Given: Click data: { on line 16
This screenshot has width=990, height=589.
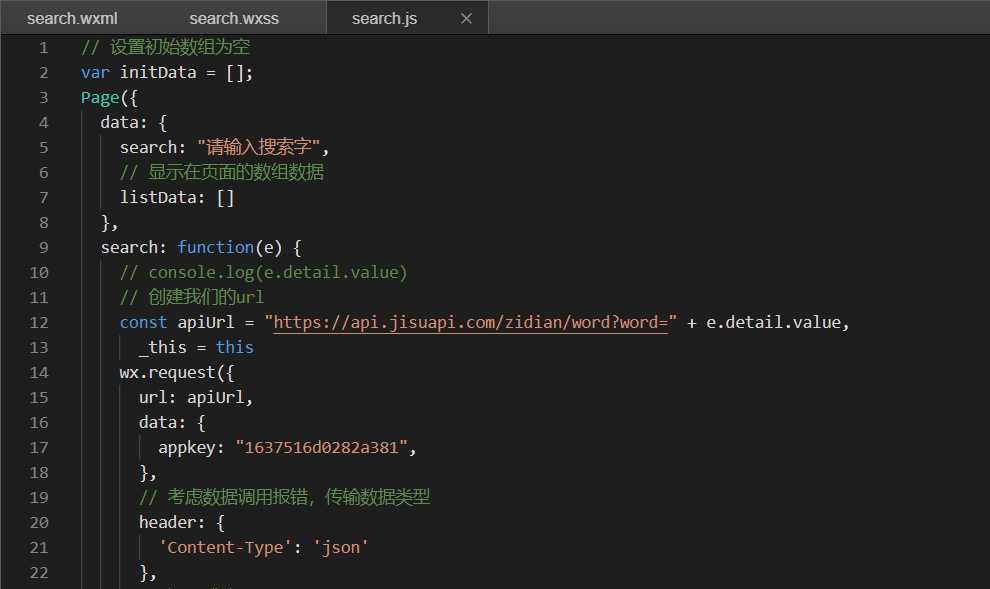Looking at the screenshot, I should (172, 422).
